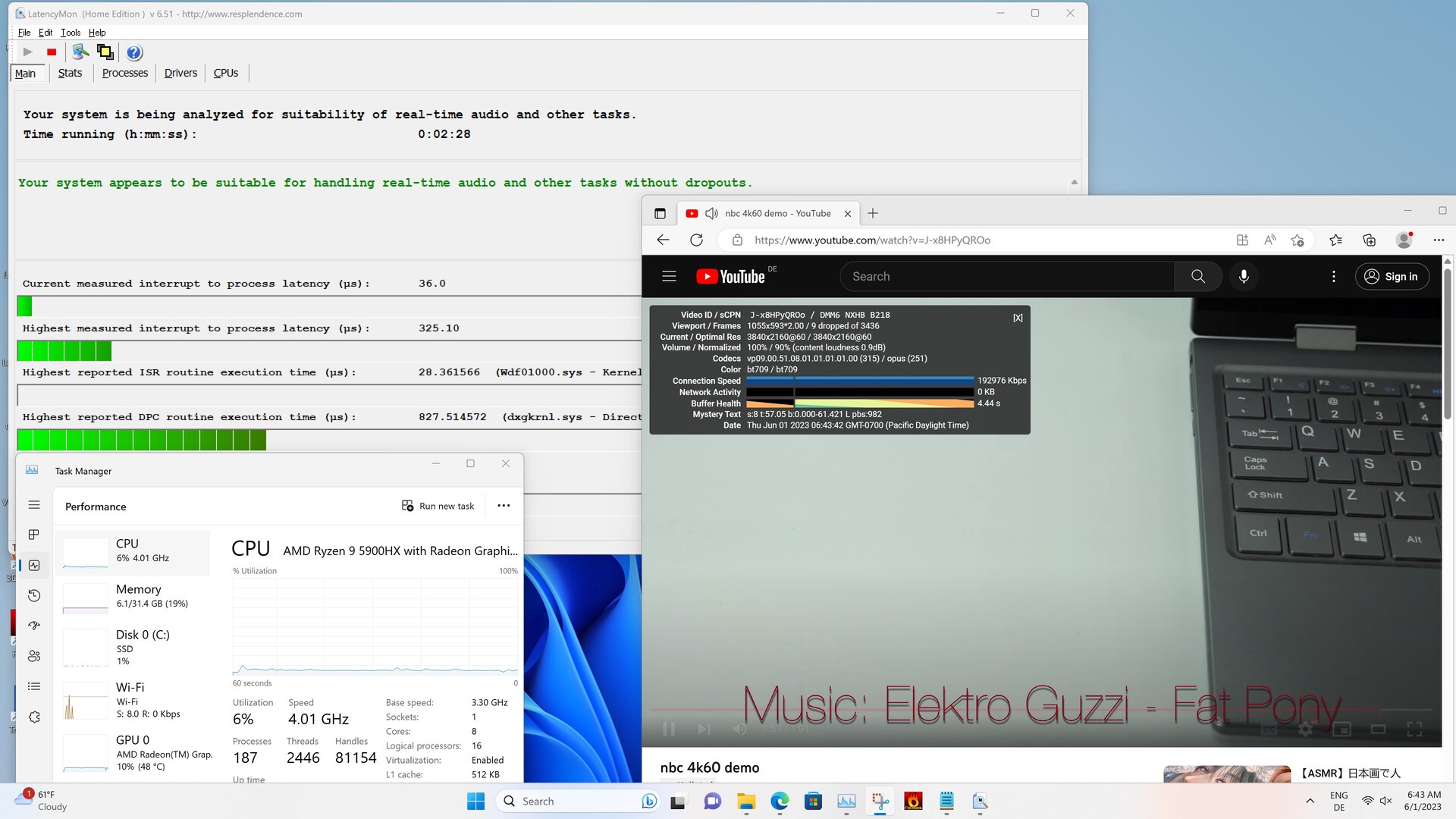
Task: Open Users page in Task Manager sidebar
Action: point(34,656)
